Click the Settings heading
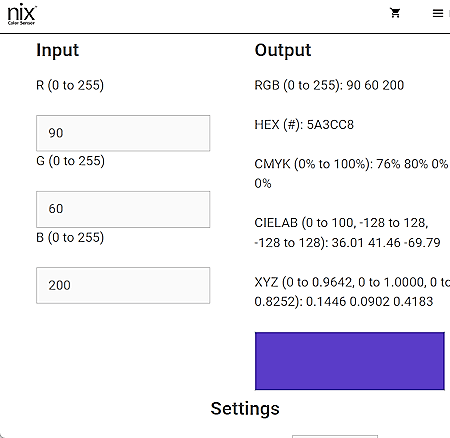This screenshot has height=438, width=450. (245, 409)
